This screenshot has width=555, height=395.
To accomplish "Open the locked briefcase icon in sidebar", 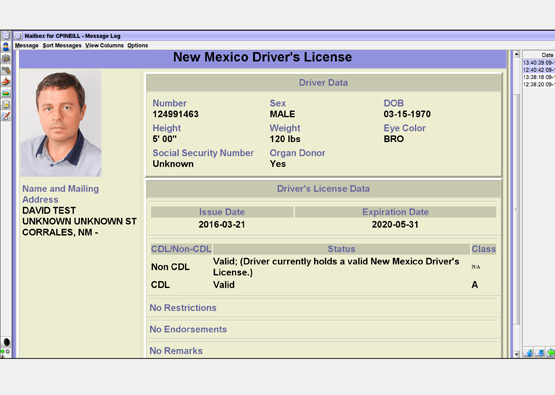I will 6,58.
